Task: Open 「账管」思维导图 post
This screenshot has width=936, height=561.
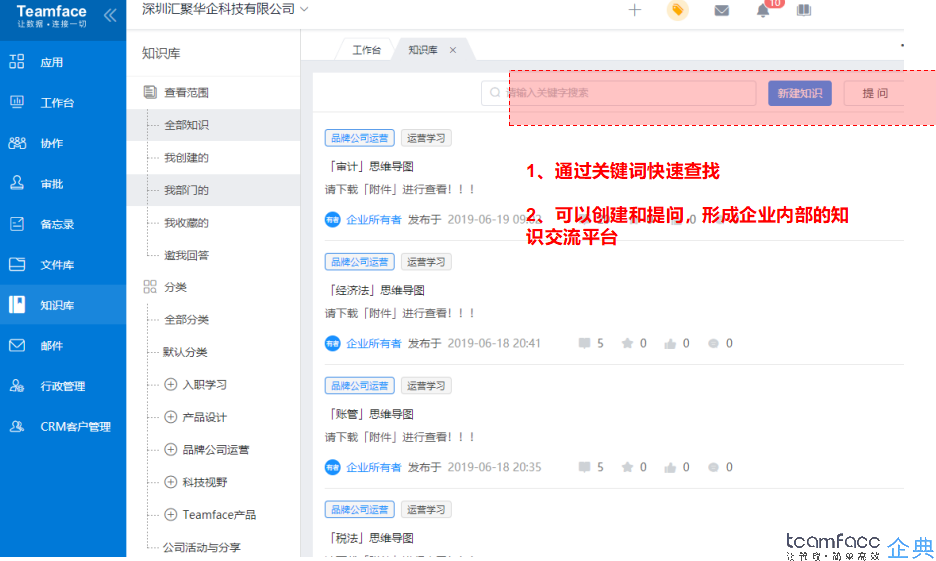Action: (x=371, y=414)
